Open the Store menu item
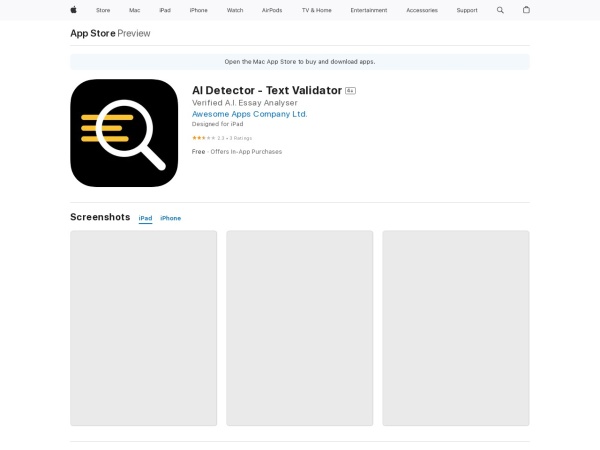Image resolution: width=600 pixels, height=450 pixels. click(103, 10)
